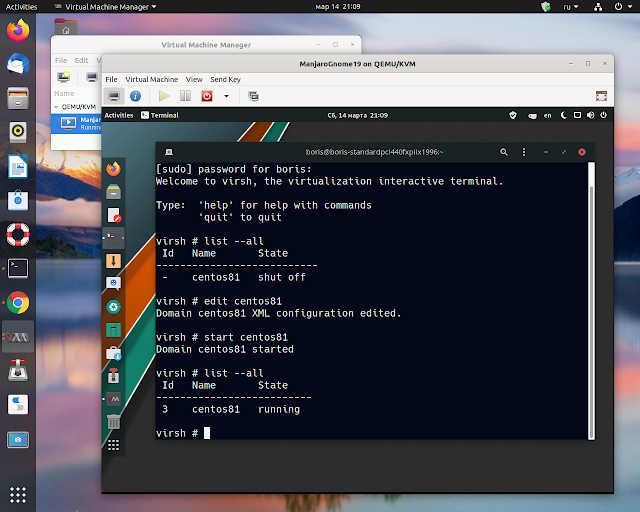Open chat application in guest dock
Image resolution: width=640 pixels, height=512 pixels.
[x=113, y=283]
